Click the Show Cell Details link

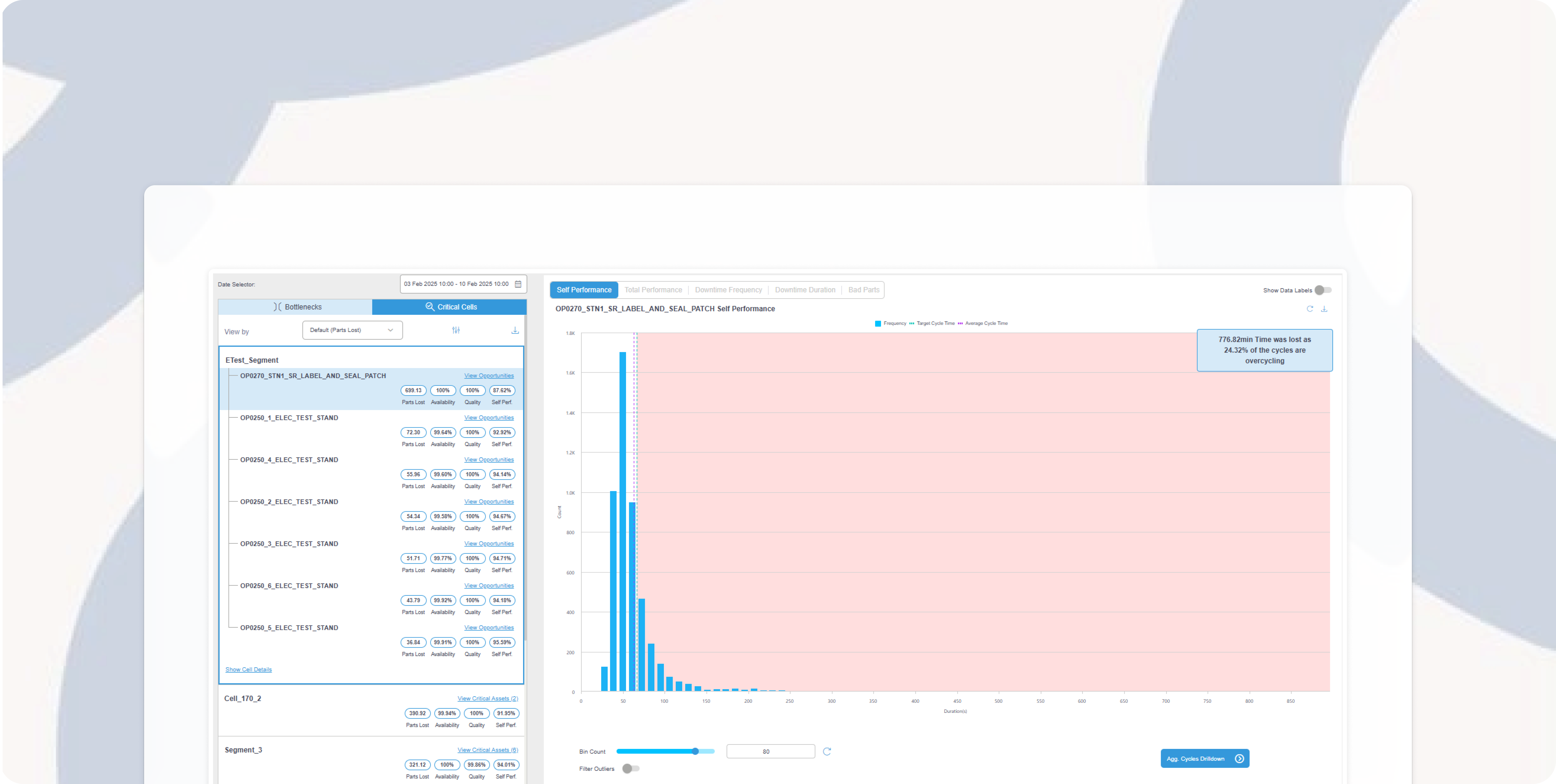click(248, 670)
